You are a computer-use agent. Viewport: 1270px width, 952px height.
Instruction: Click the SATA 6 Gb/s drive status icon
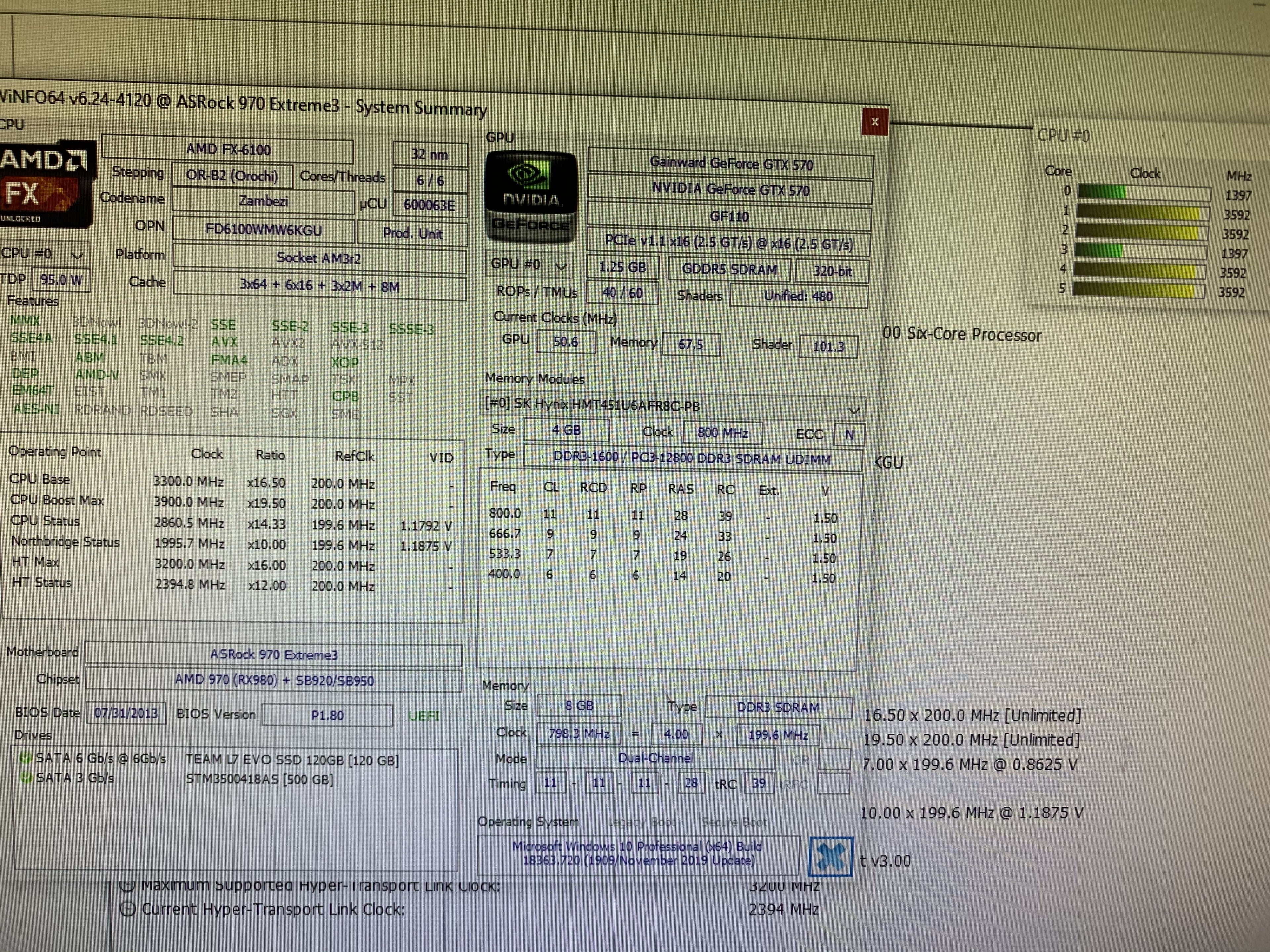pyautogui.click(x=25, y=758)
